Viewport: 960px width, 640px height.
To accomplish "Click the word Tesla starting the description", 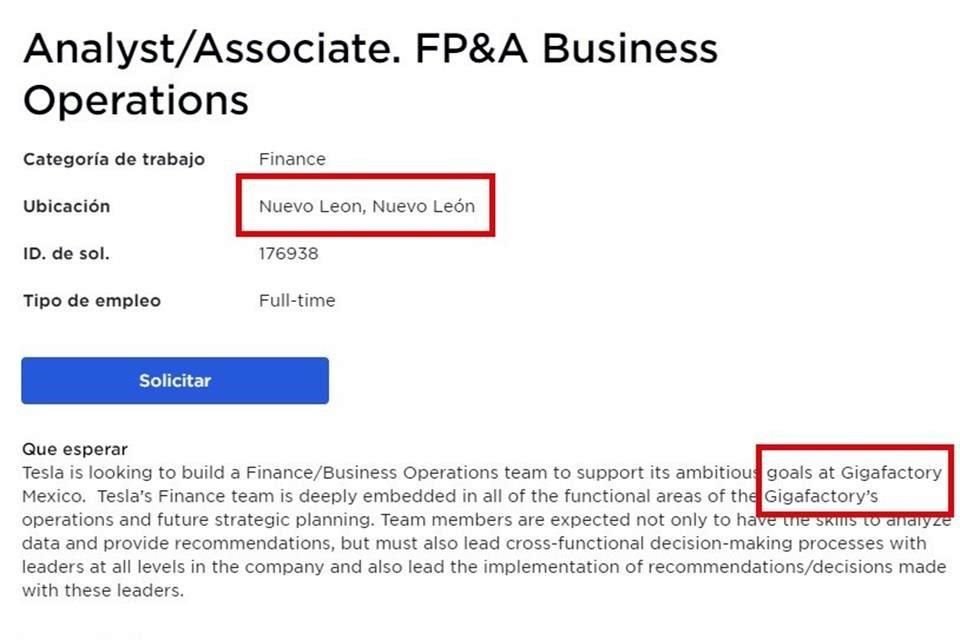I will [44, 472].
